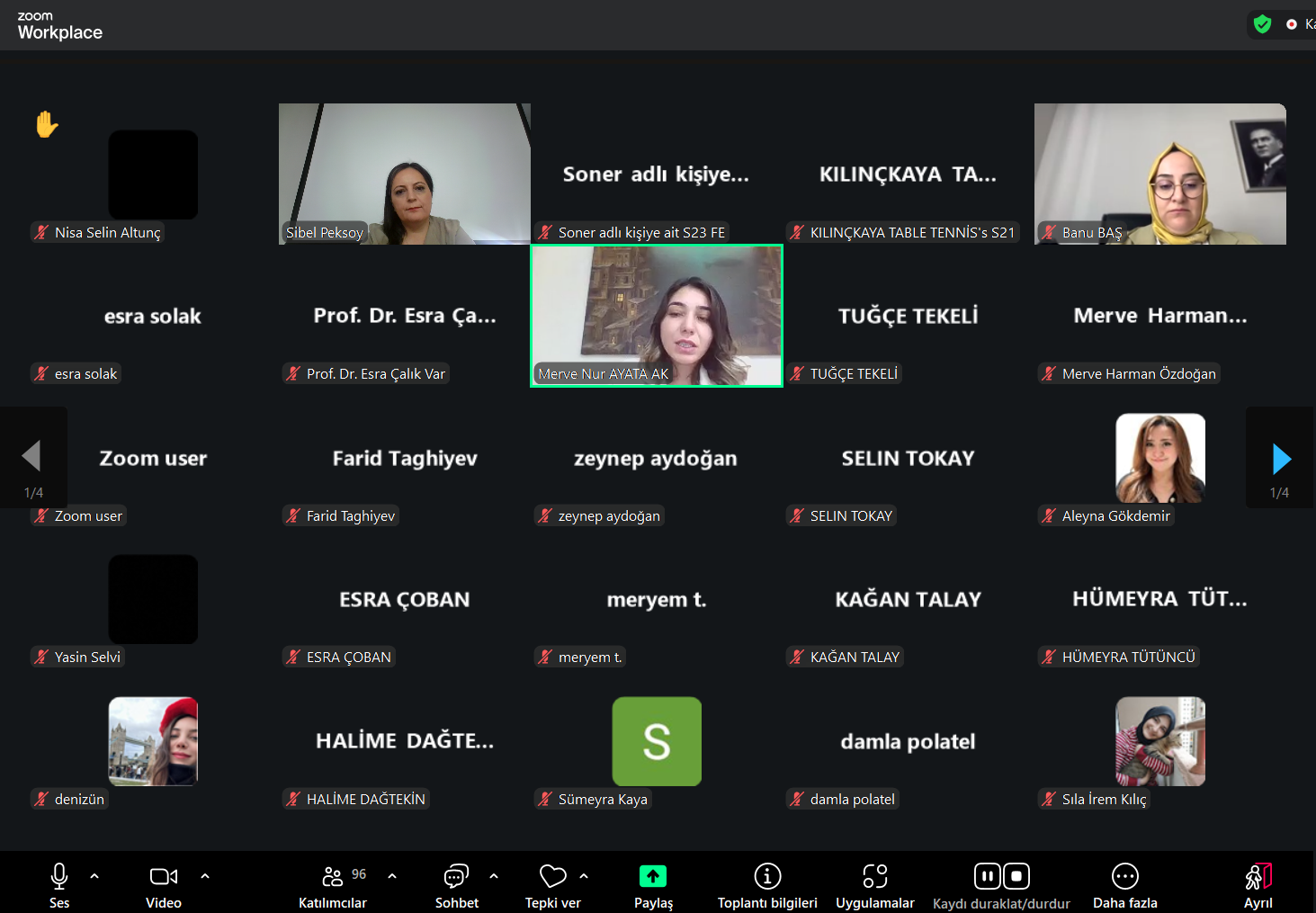This screenshot has height=913, width=1316.
Task: Expand audio options arrow beside Ses
Action: point(94,876)
